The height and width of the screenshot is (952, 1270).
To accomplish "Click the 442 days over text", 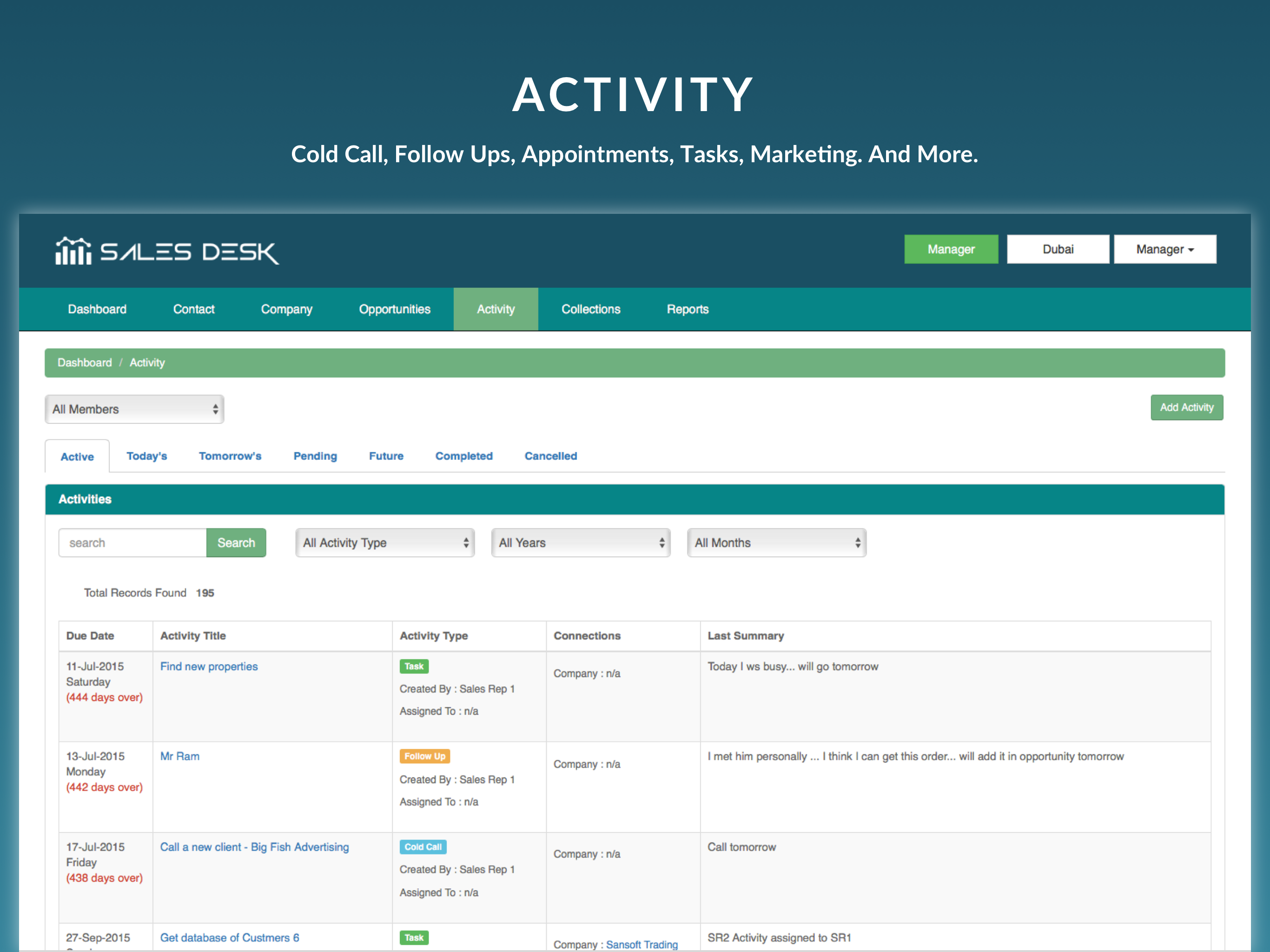I will 105,787.
